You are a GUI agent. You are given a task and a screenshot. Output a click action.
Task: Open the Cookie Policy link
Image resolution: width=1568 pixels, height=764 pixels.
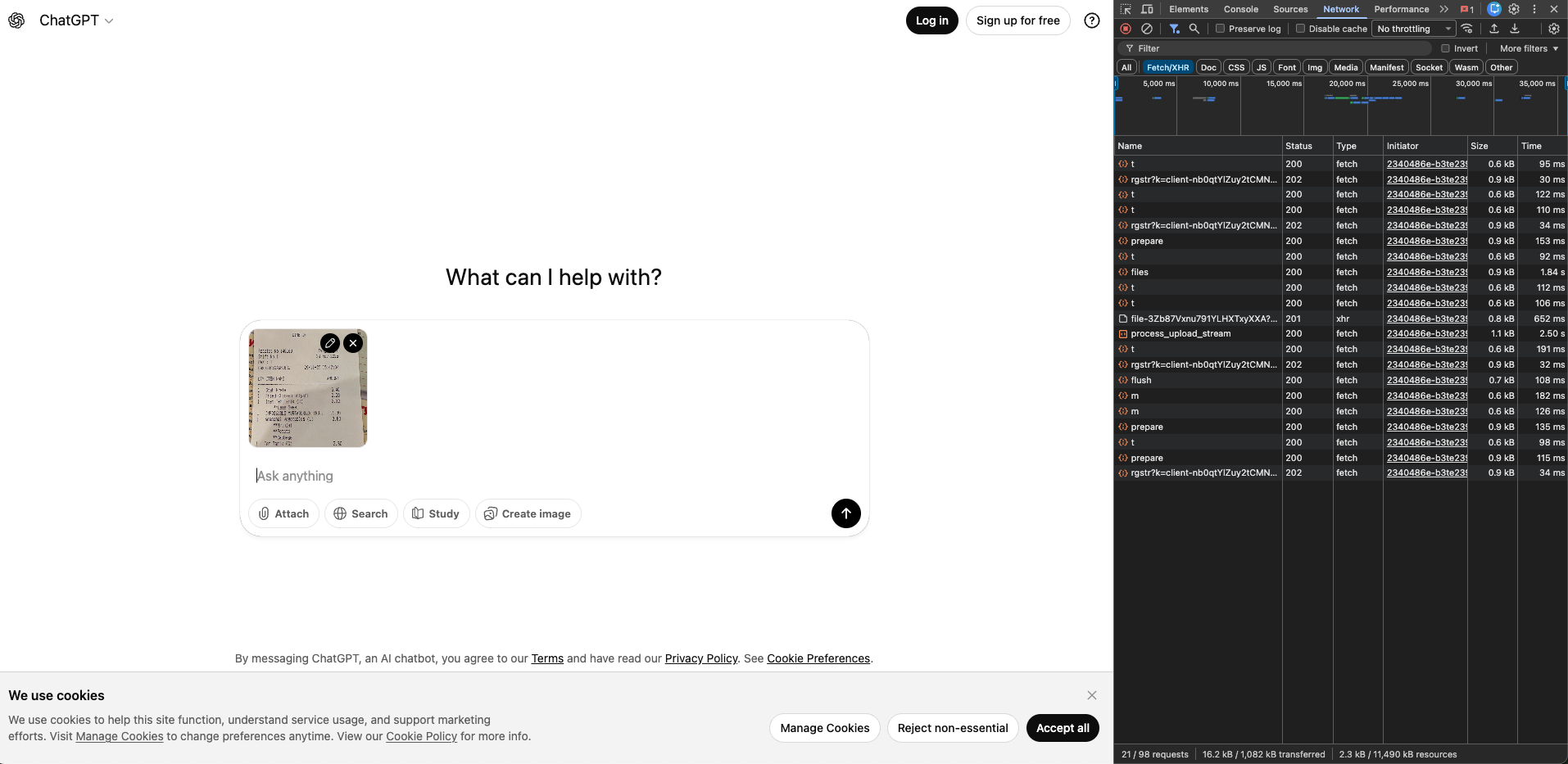coord(421,735)
